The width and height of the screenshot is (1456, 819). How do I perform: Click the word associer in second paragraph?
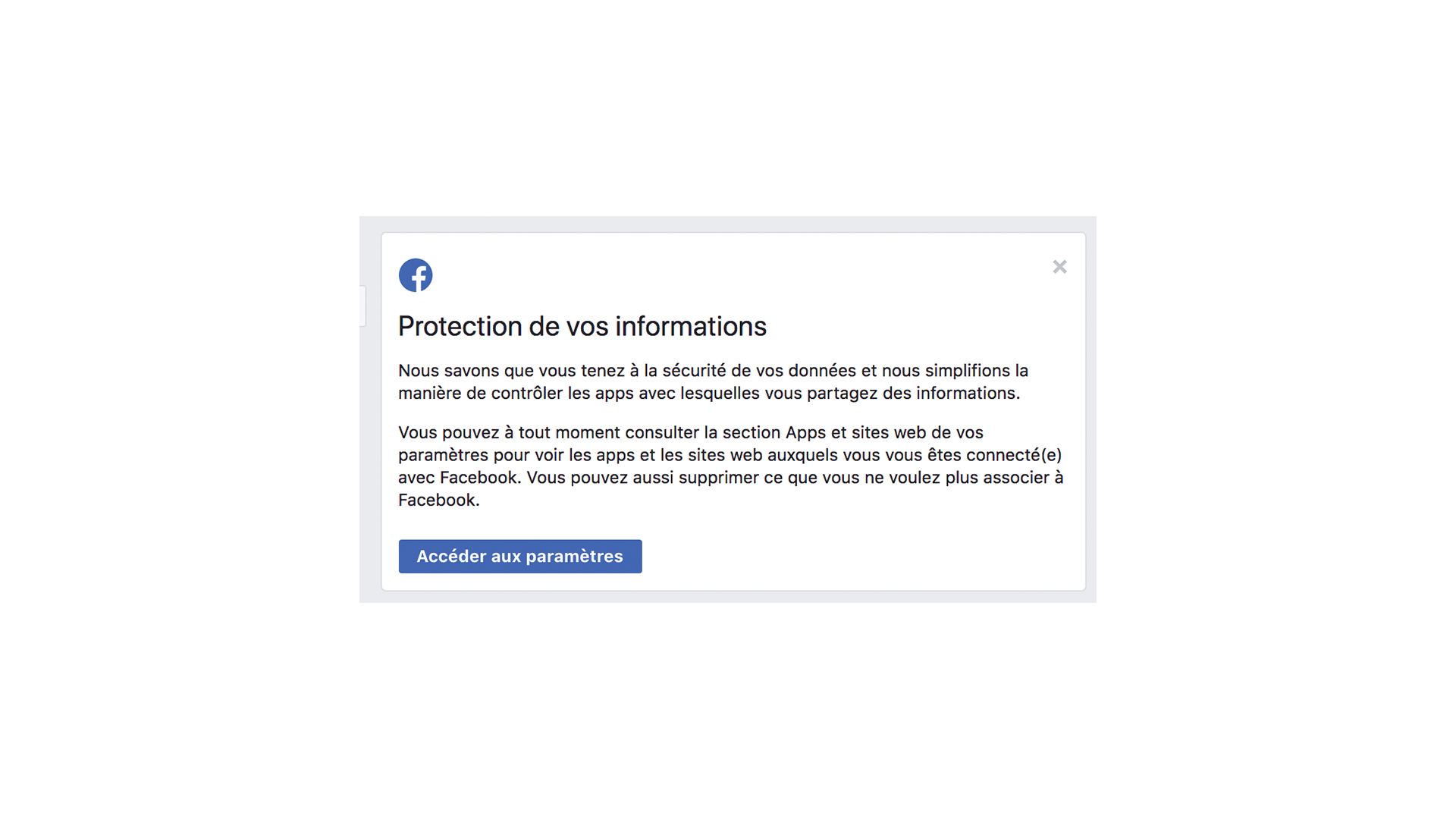(x=1016, y=478)
